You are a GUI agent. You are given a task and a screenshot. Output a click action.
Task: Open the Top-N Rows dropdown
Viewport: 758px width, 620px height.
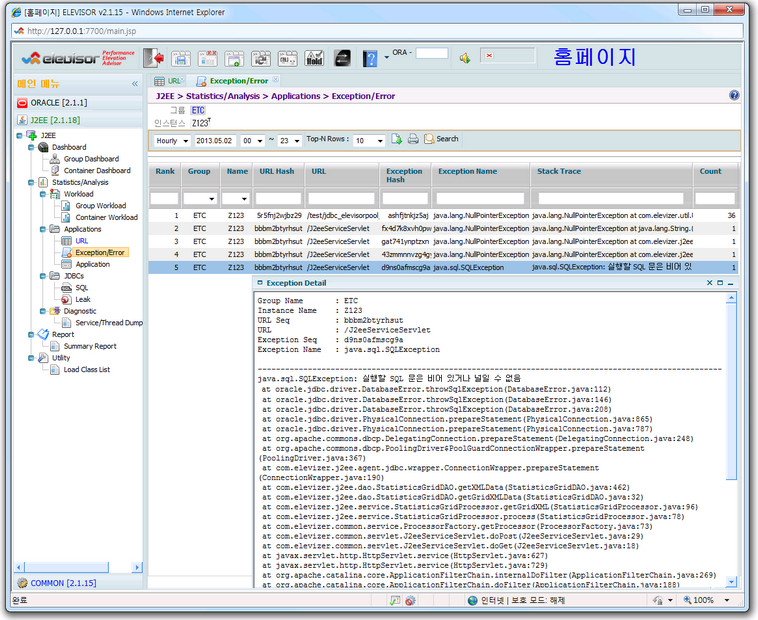pos(380,141)
